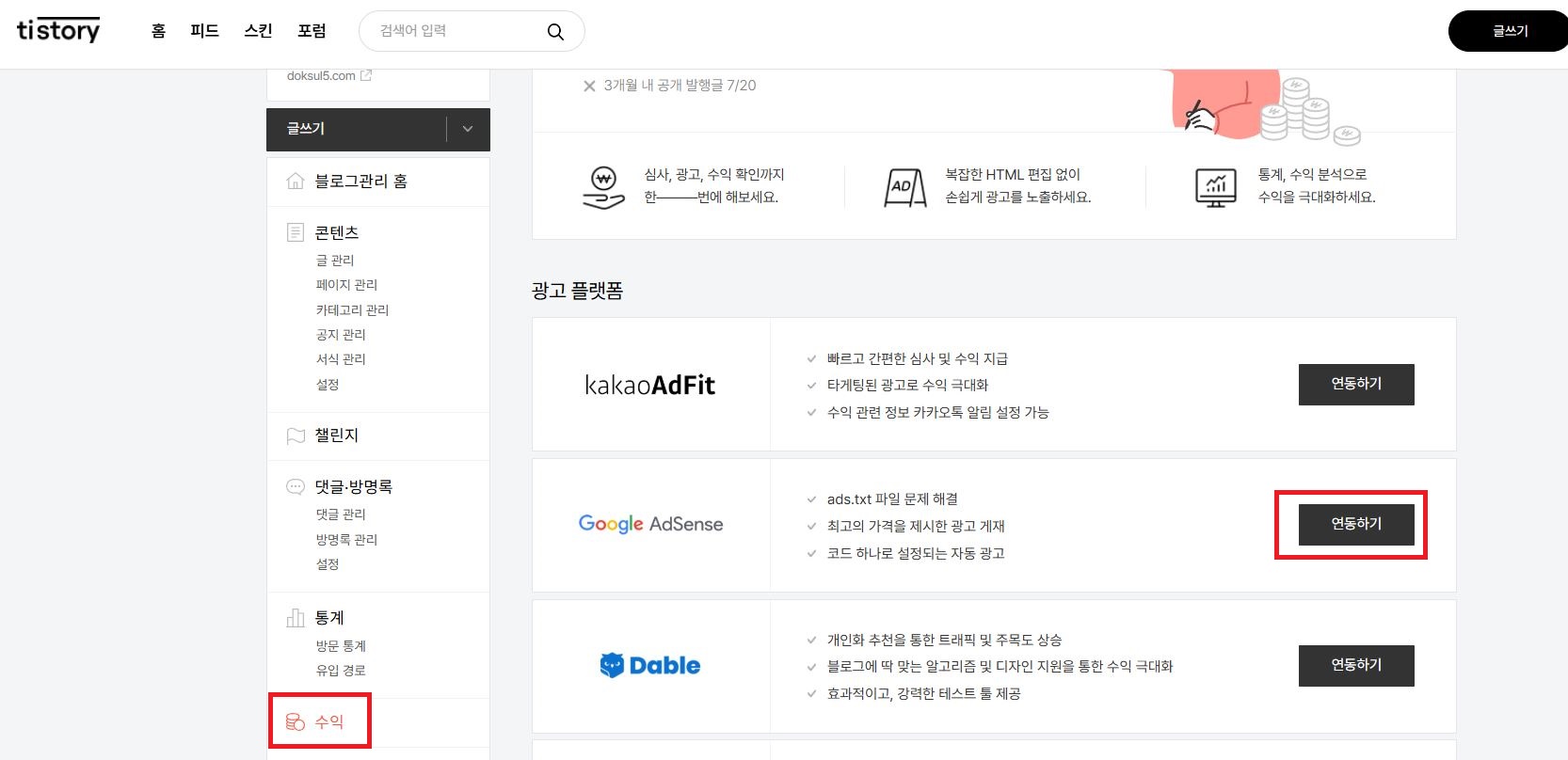Viewport: 1568px width, 760px height.
Task: Click text '효과적이고, 강력한 테스트 툴 제공'
Action: 923,693
